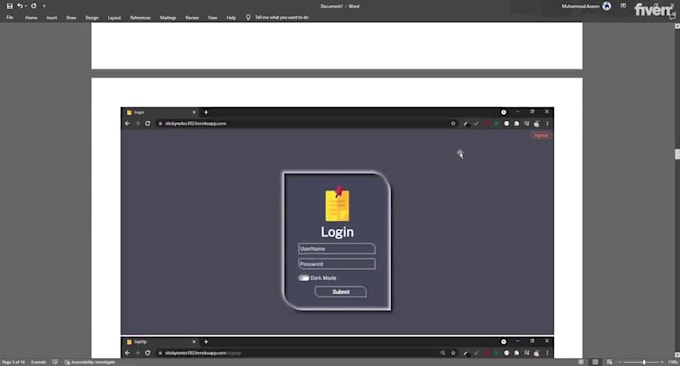Viewport: 680px width, 366px height.
Task: Switch to the Insert ribbon tab
Action: point(52,18)
